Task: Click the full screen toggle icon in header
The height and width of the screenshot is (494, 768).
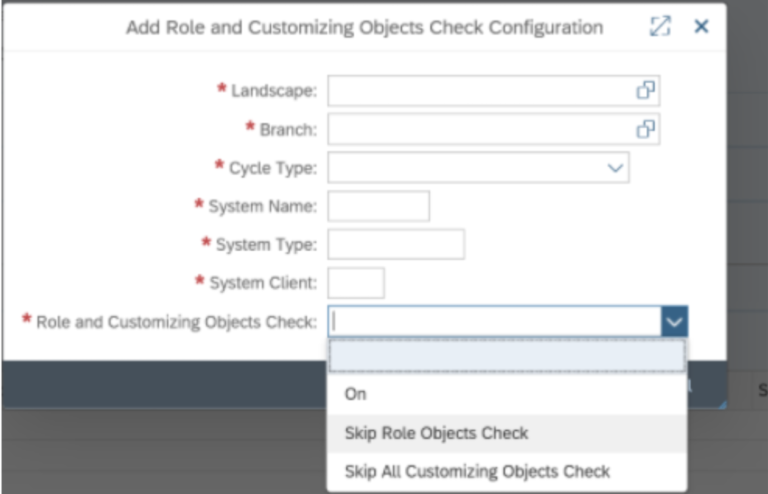Action: pyautogui.click(x=660, y=26)
